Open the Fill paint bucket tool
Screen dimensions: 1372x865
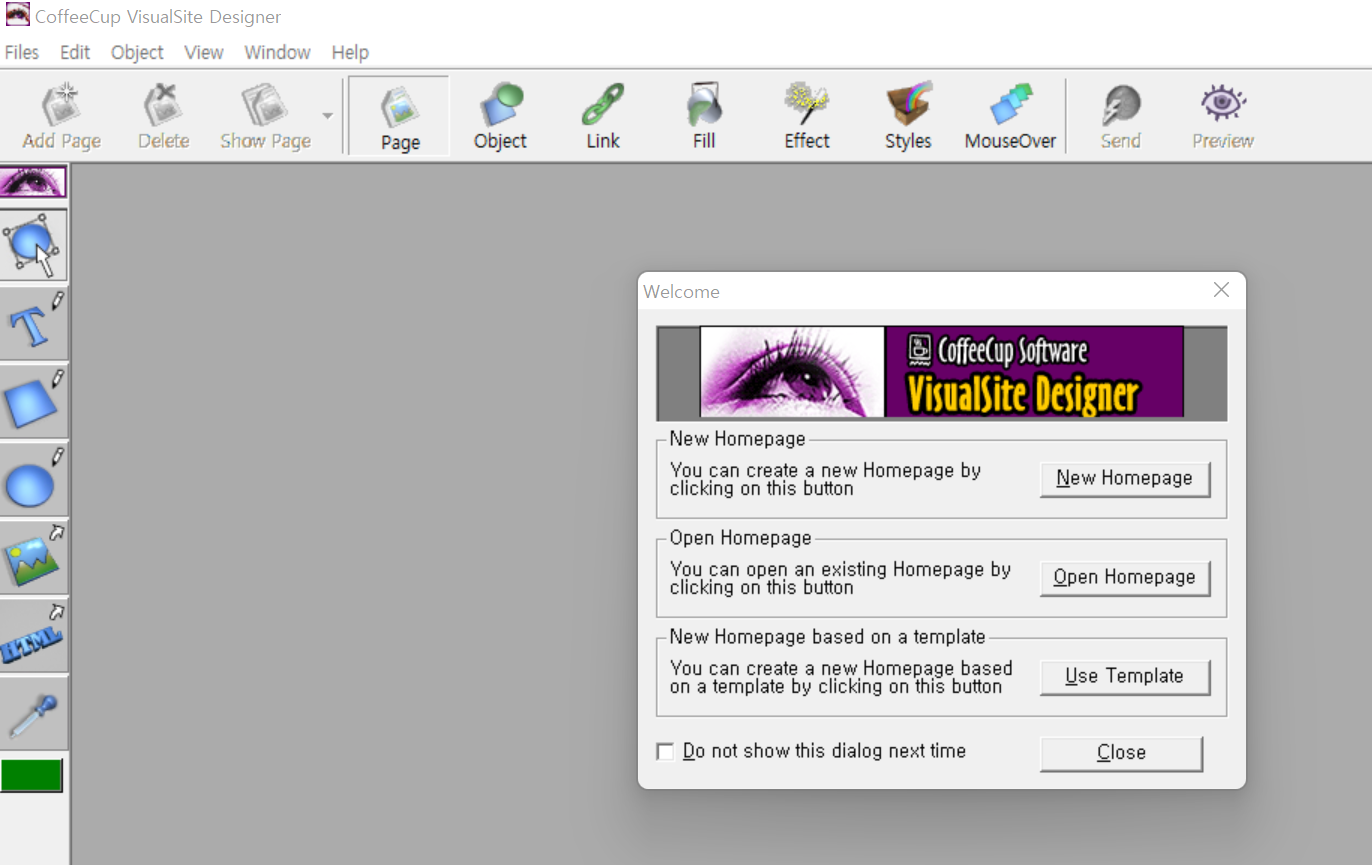704,116
